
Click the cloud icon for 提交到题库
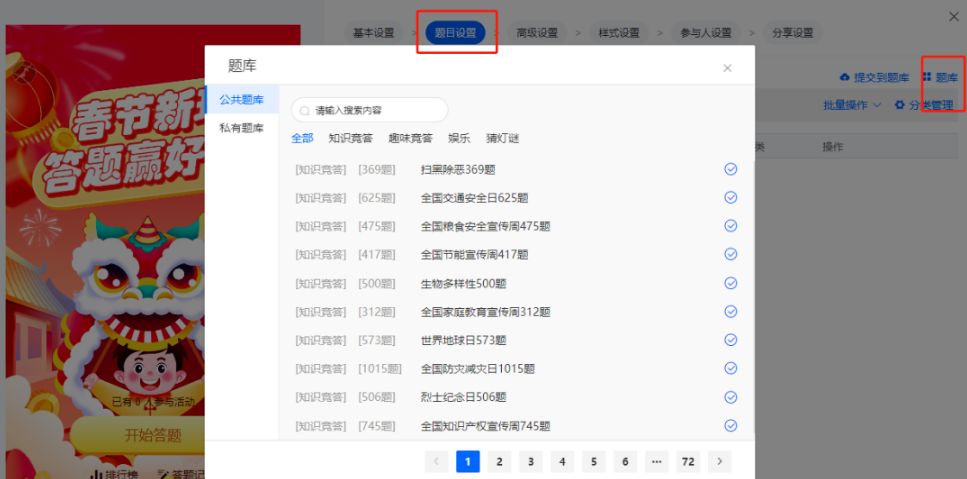(x=844, y=77)
